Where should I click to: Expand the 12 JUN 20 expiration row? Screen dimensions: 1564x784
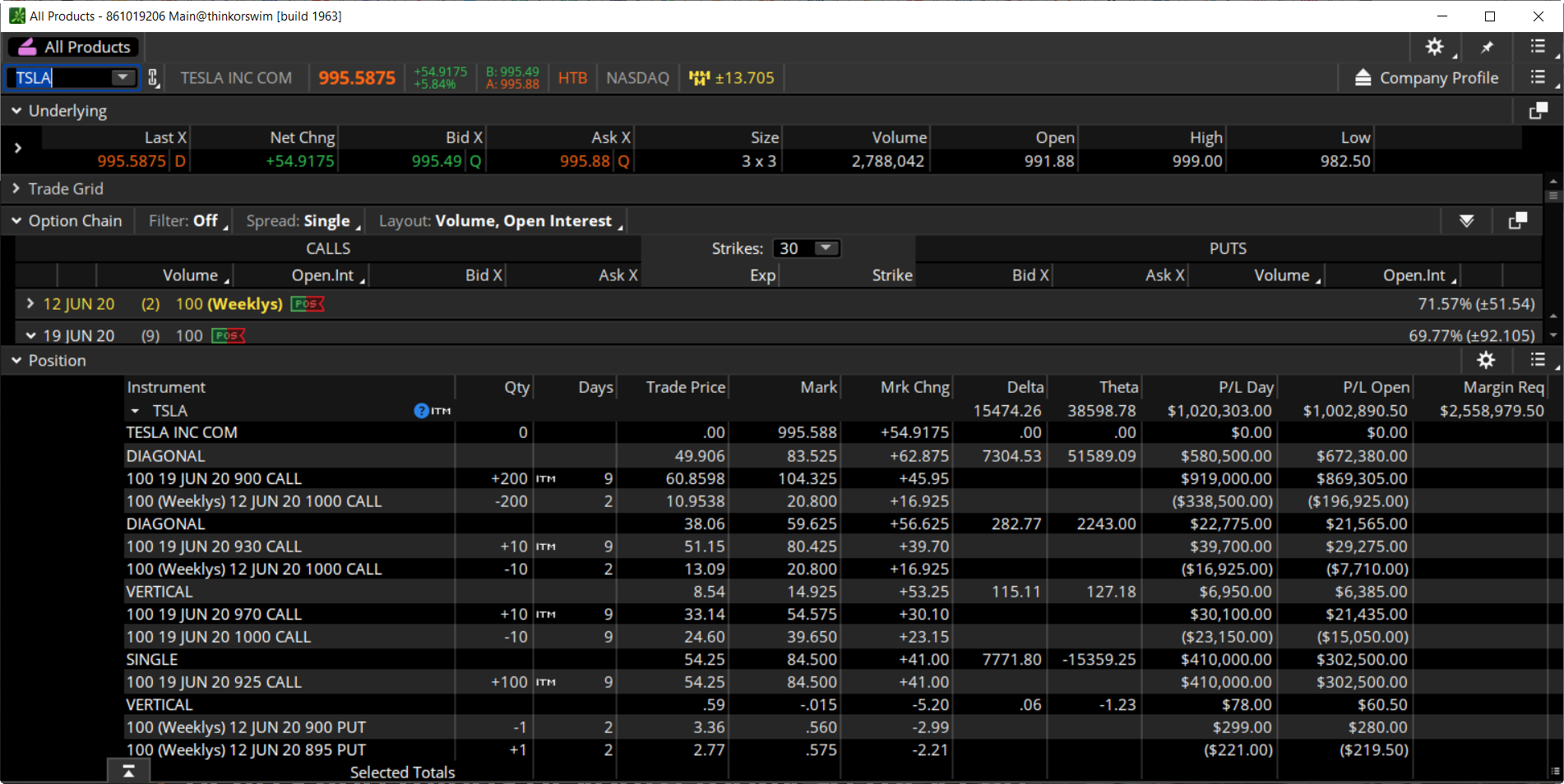click(30, 304)
